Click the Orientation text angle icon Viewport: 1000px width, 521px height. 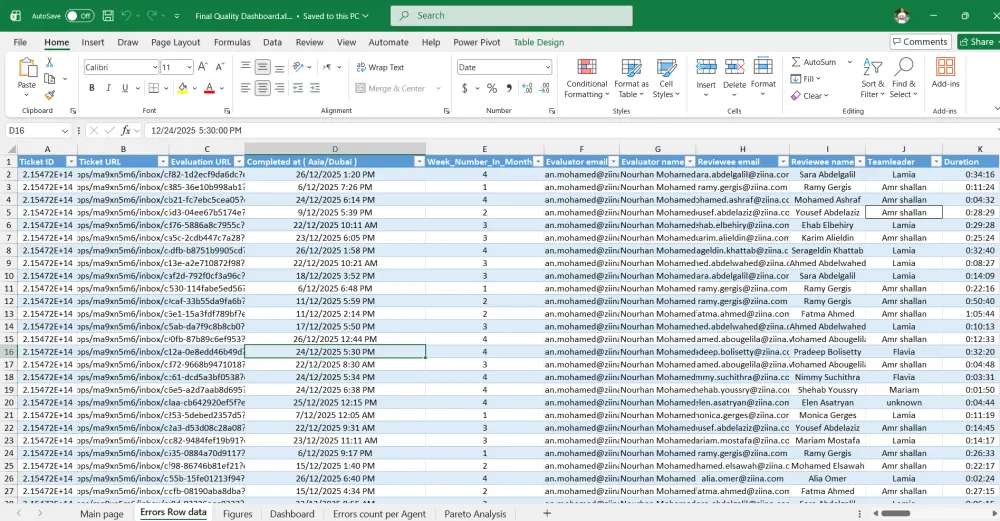pyautogui.click(x=298, y=67)
